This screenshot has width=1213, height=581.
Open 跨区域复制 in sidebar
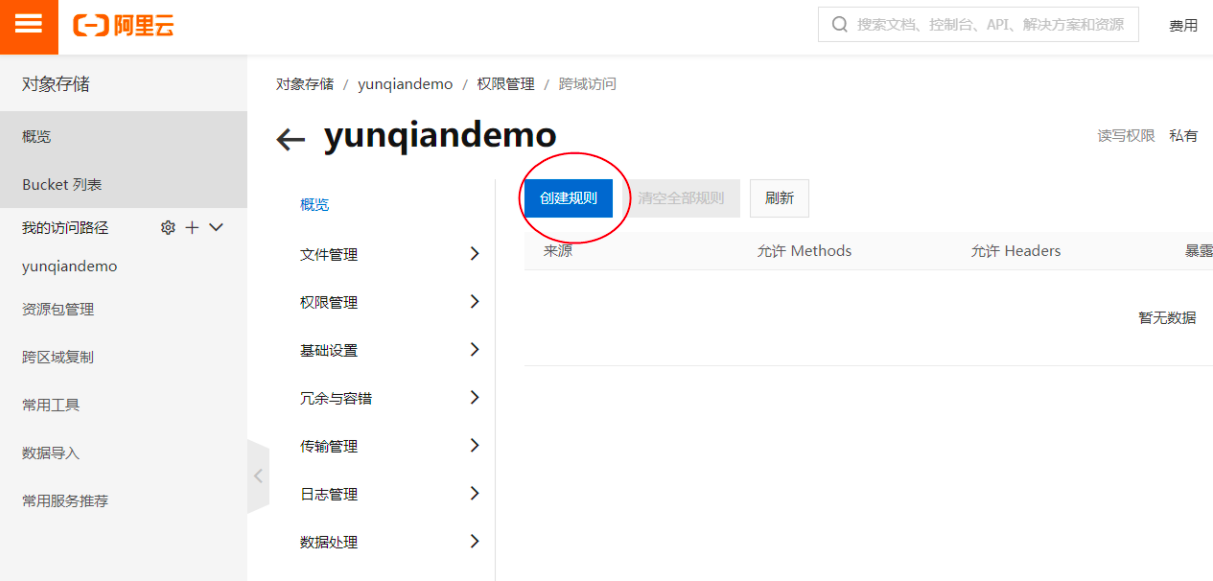pyautogui.click(x=58, y=357)
